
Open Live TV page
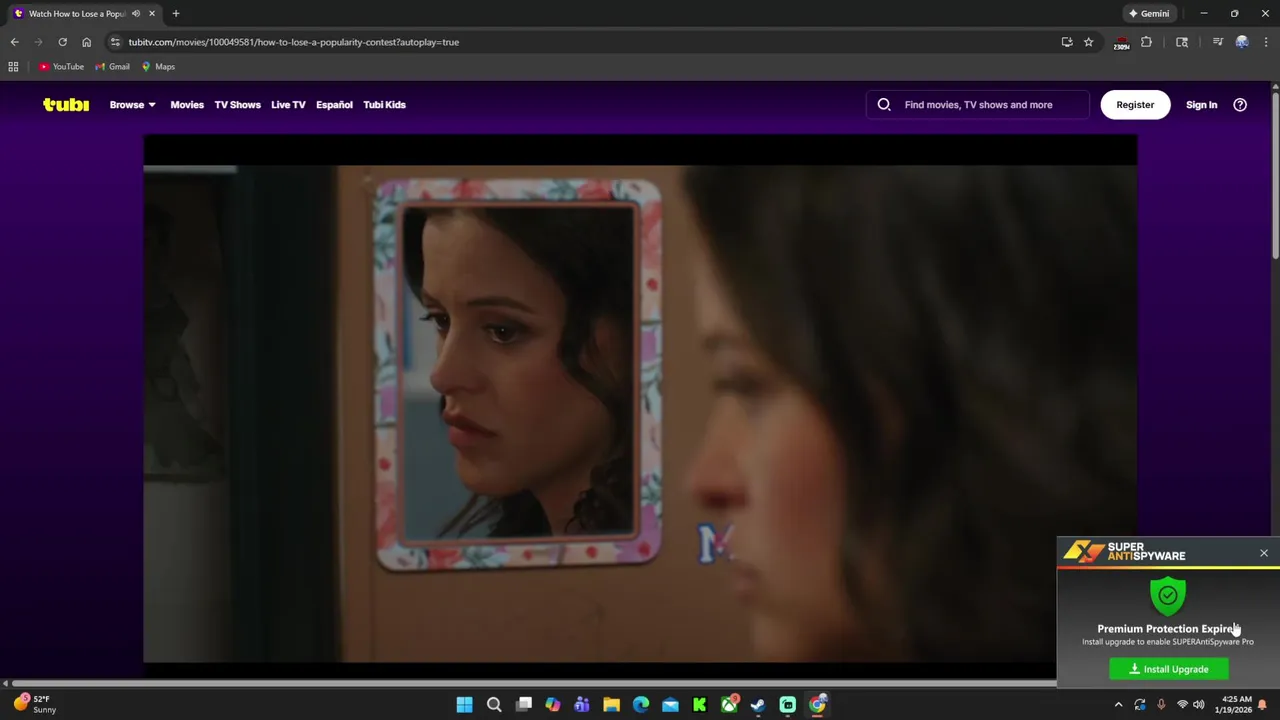click(288, 104)
